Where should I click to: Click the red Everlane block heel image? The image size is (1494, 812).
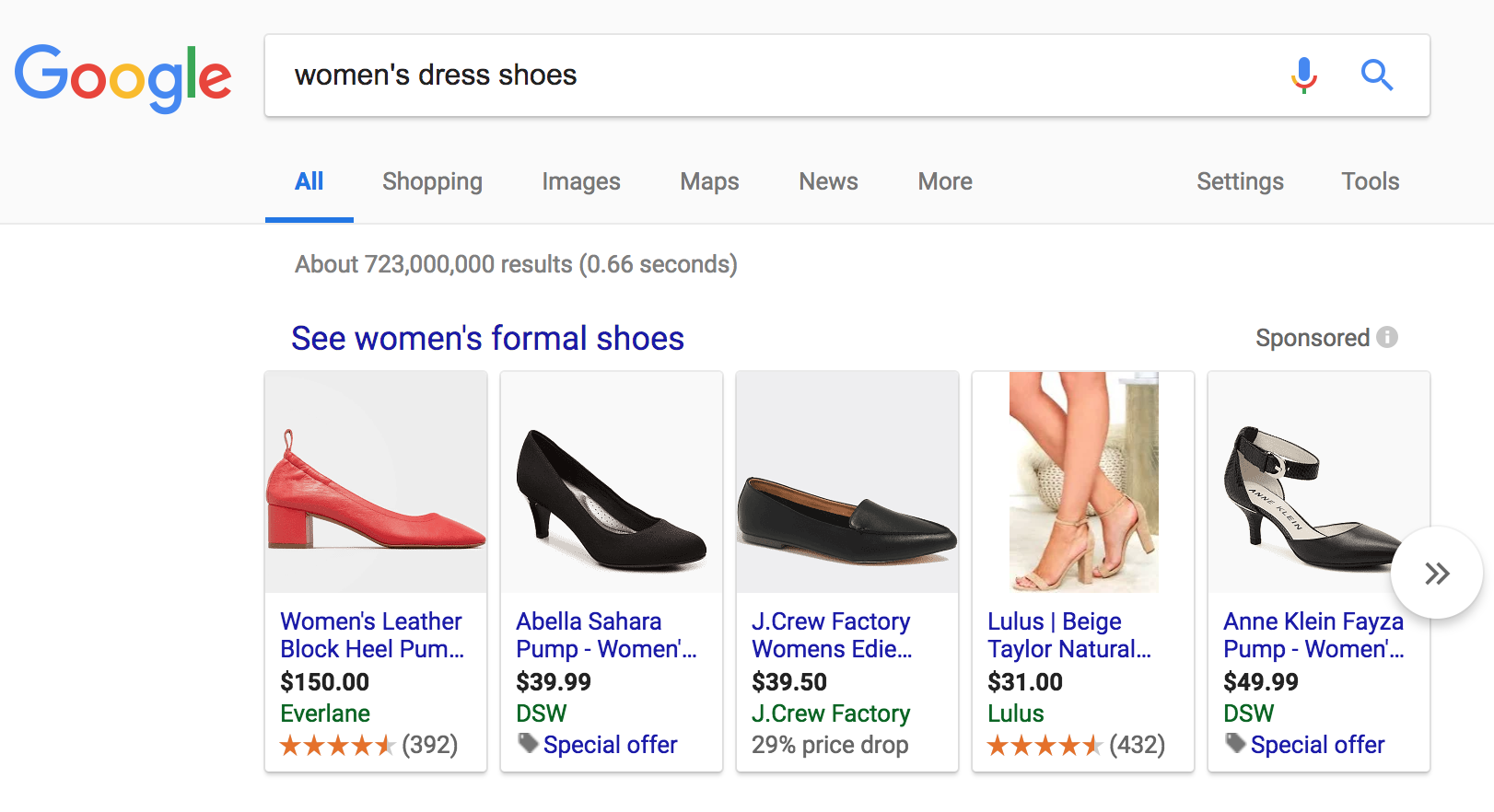click(x=376, y=483)
